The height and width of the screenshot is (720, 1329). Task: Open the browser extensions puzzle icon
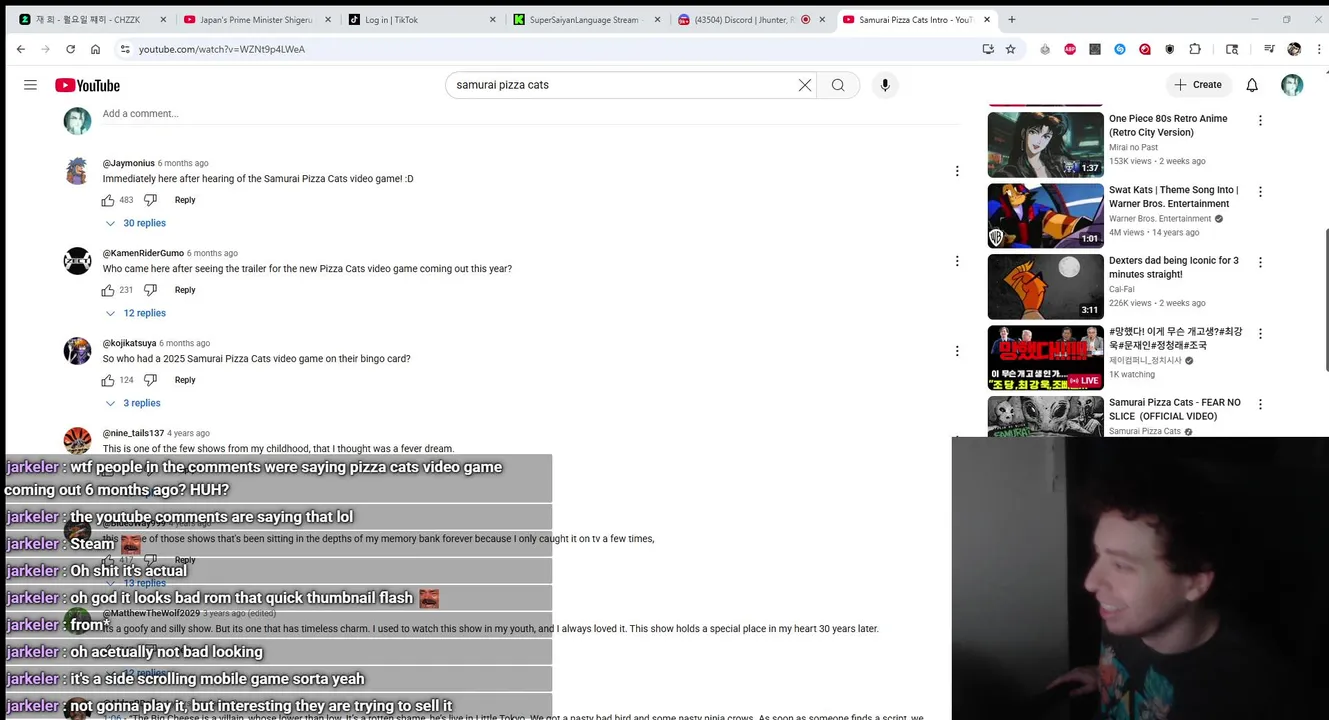click(x=1195, y=49)
